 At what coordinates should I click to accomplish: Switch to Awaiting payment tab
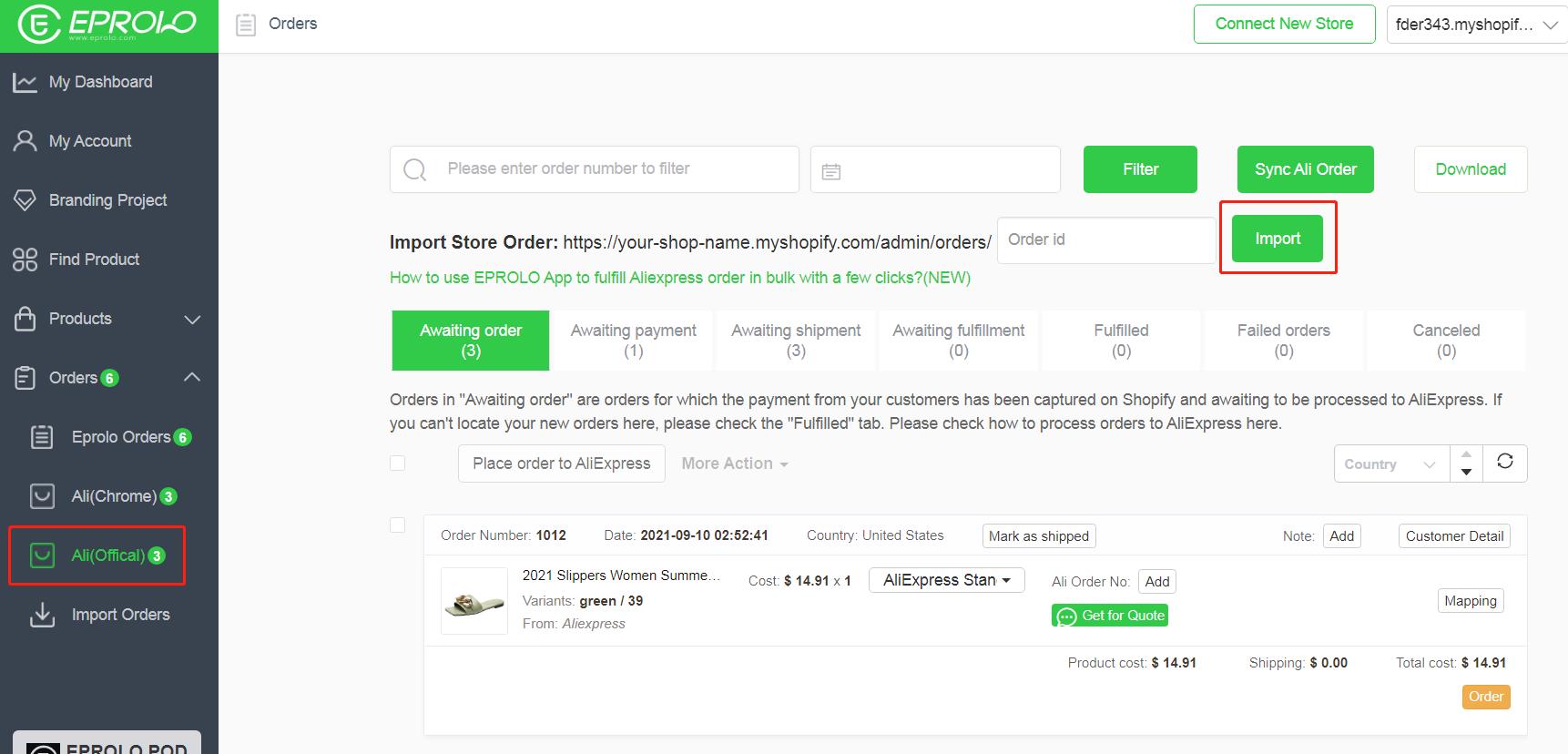633,340
